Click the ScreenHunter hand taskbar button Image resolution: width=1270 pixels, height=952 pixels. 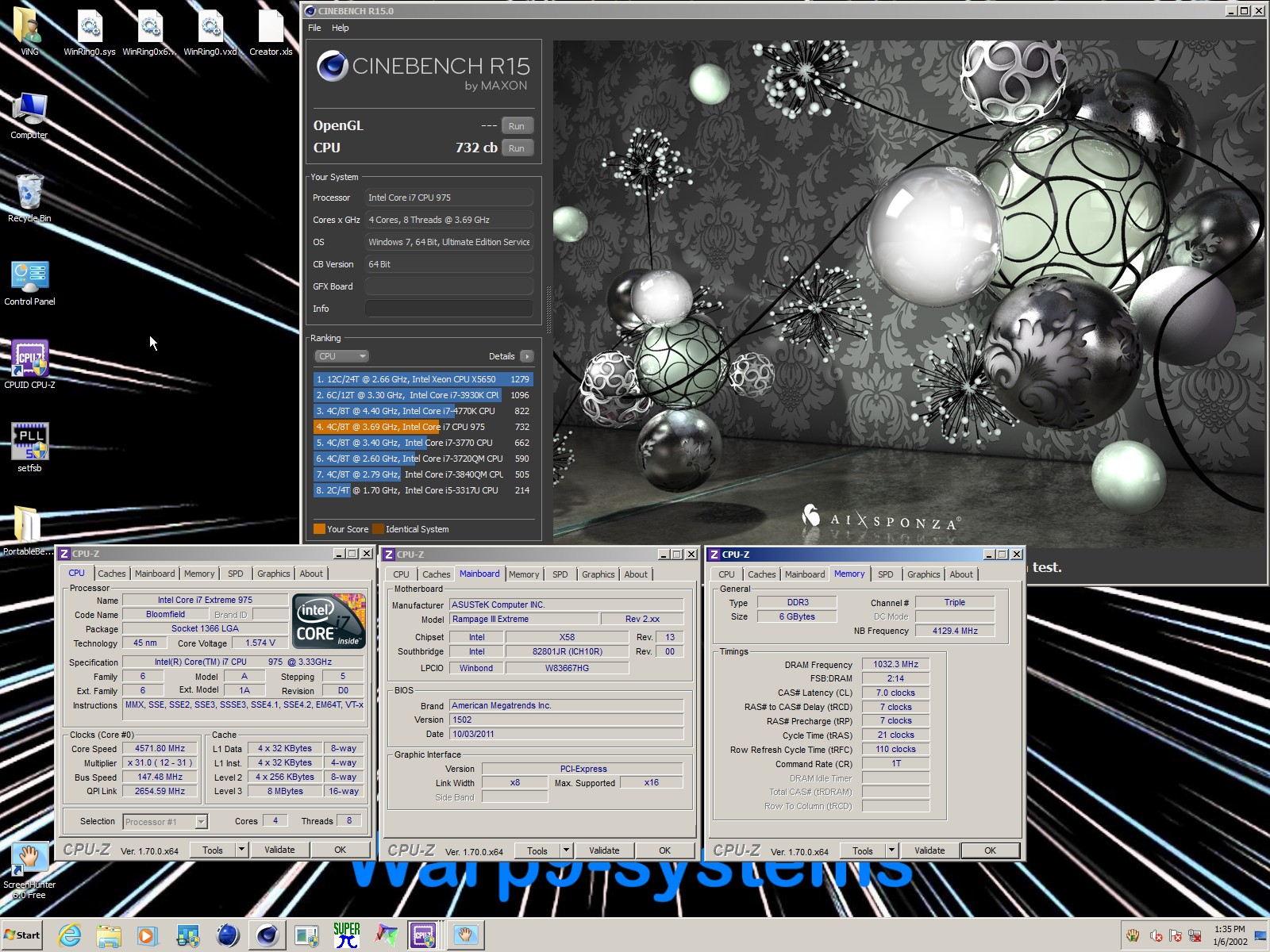[465, 935]
